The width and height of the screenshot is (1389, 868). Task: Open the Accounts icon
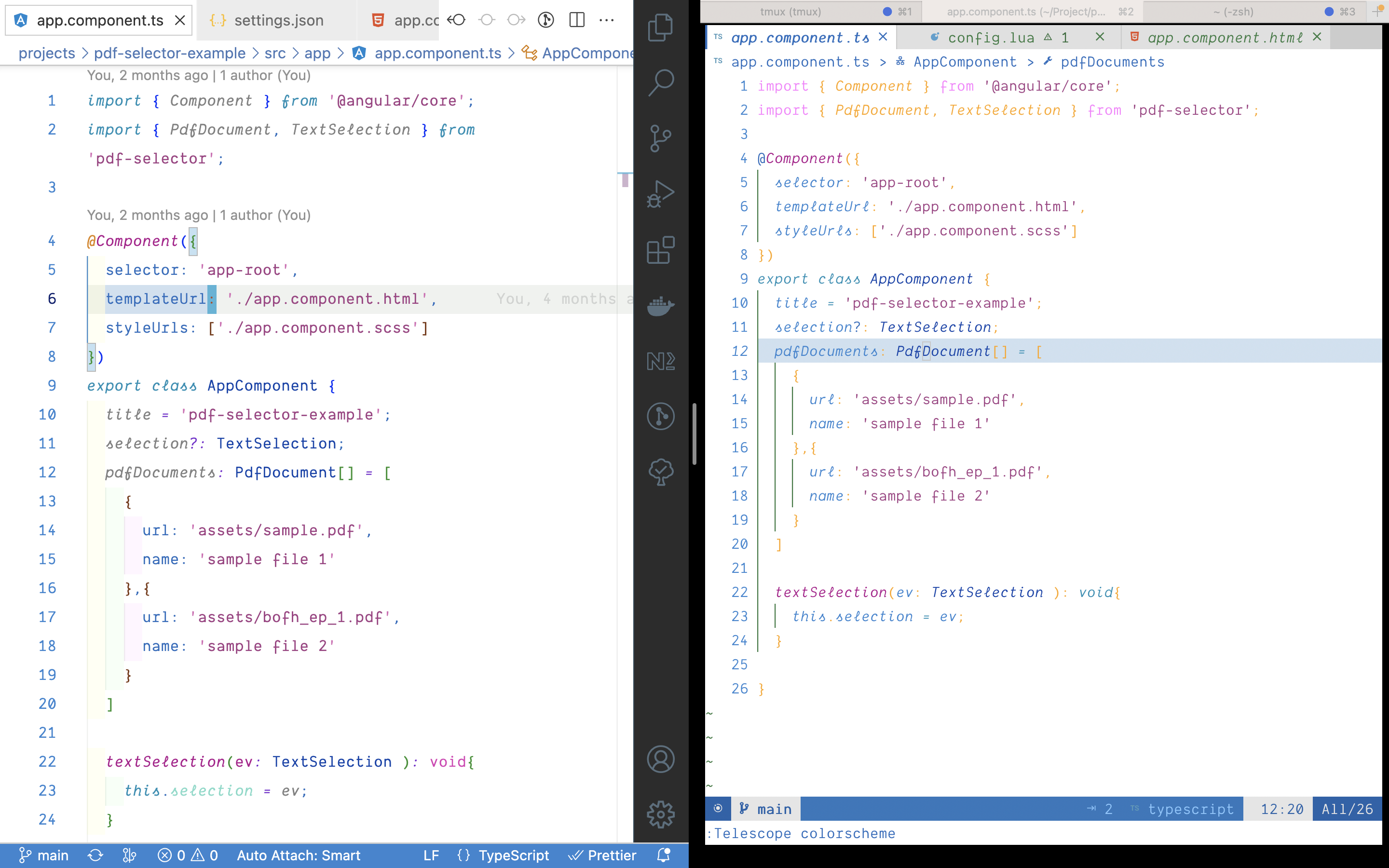tap(660, 759)
